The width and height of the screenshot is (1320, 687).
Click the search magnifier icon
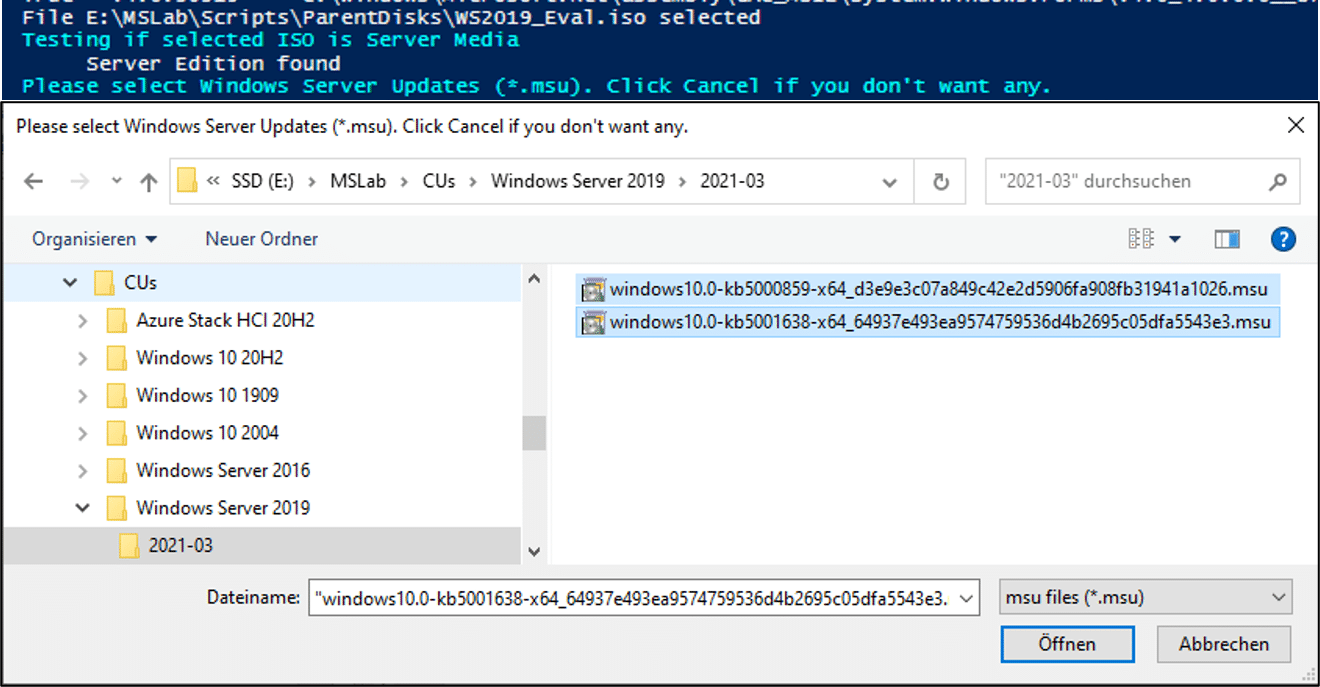pos(1277,182)
